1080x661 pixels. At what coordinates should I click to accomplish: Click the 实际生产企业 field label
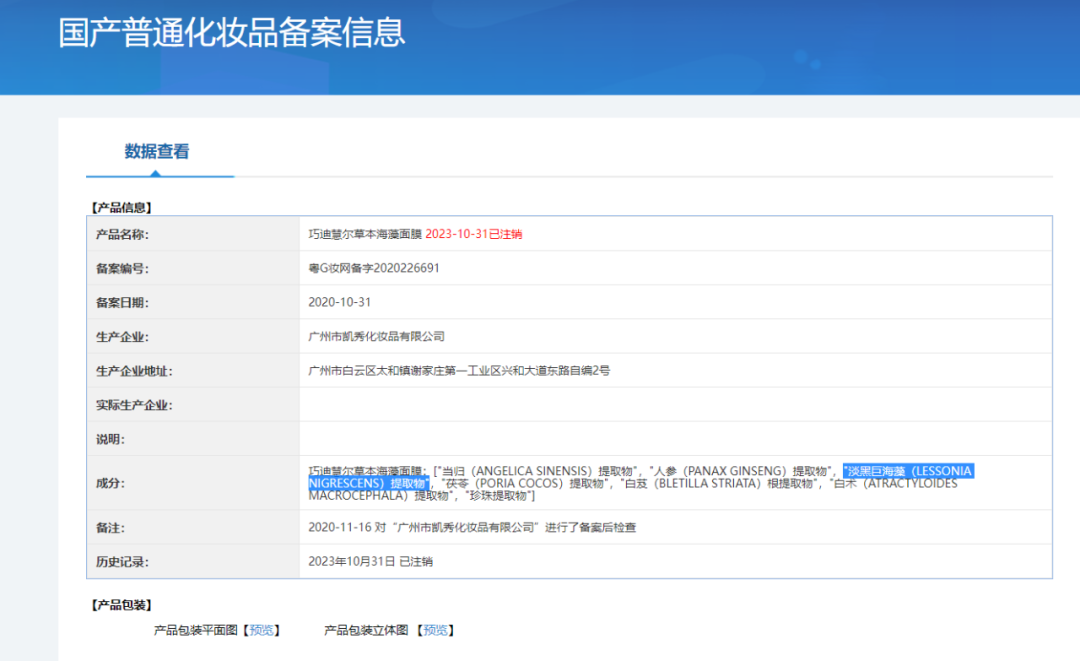[134, 405]
